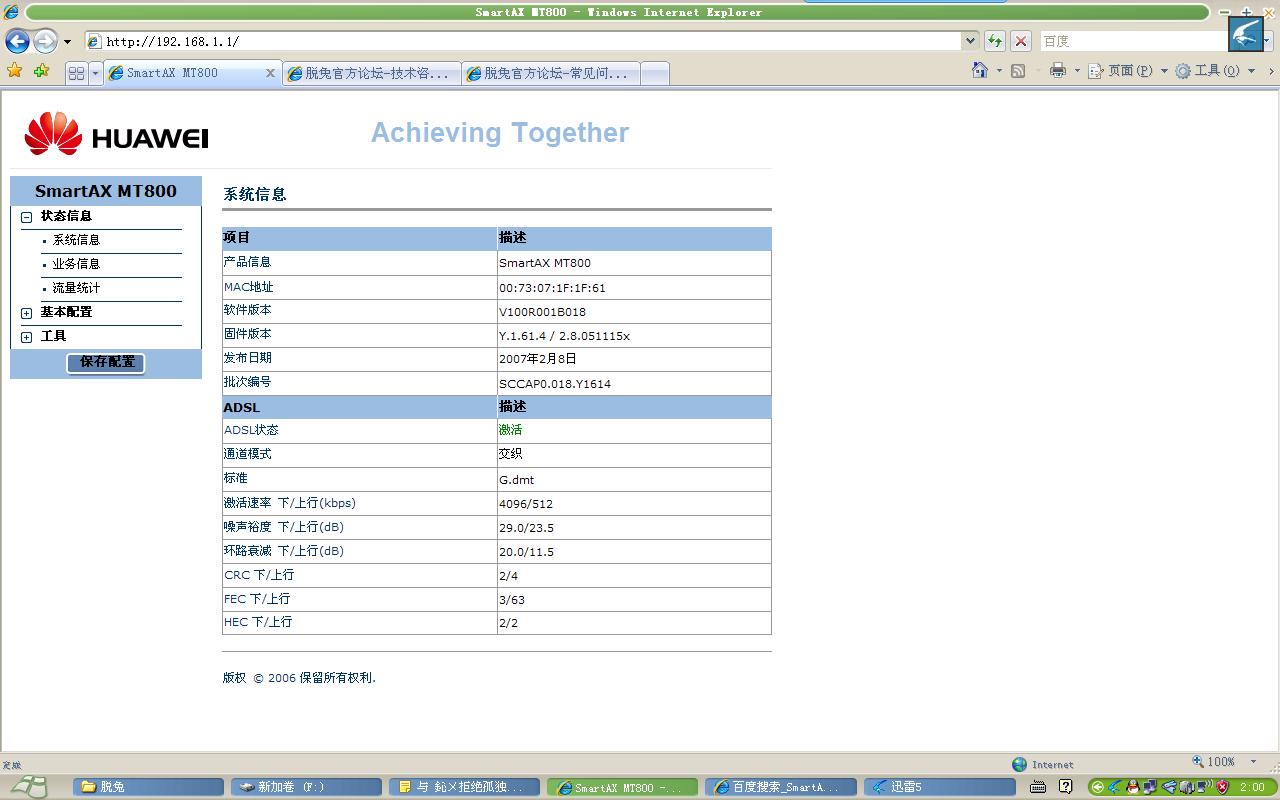Image resolution: width=1280 pixels, height=800 pixels.
Task: Switch to the 脱兔官方论坛-常见问 tab
Action: tap(551, 73)
